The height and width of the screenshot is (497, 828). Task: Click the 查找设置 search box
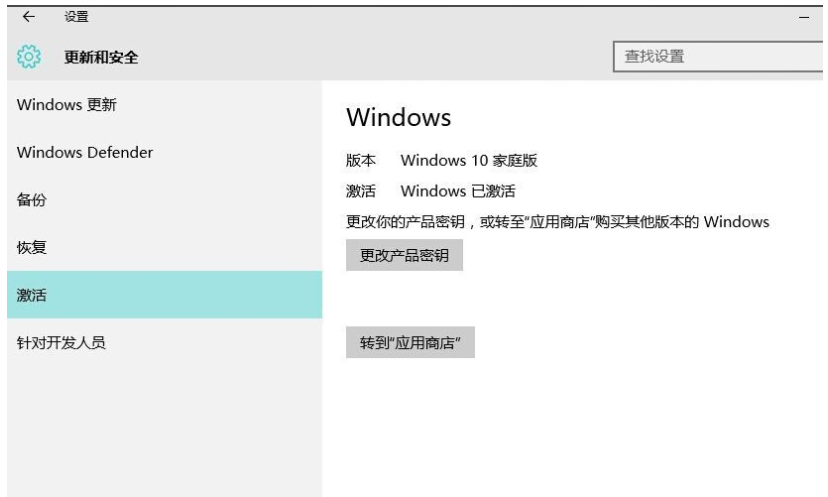[710, 57]
